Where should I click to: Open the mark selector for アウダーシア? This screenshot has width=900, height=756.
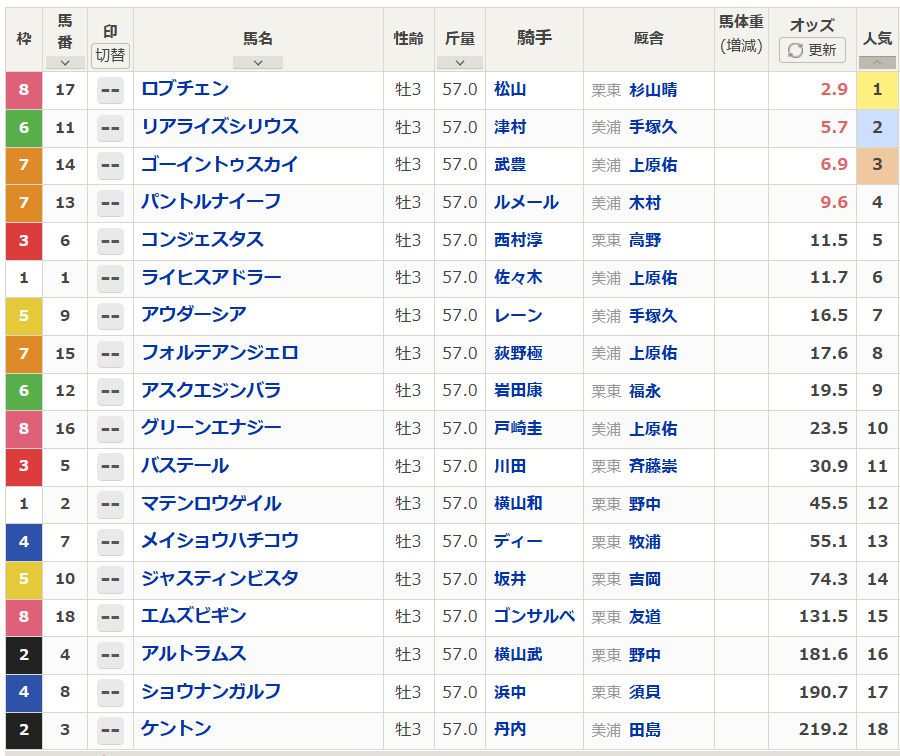tap(110, 316)
